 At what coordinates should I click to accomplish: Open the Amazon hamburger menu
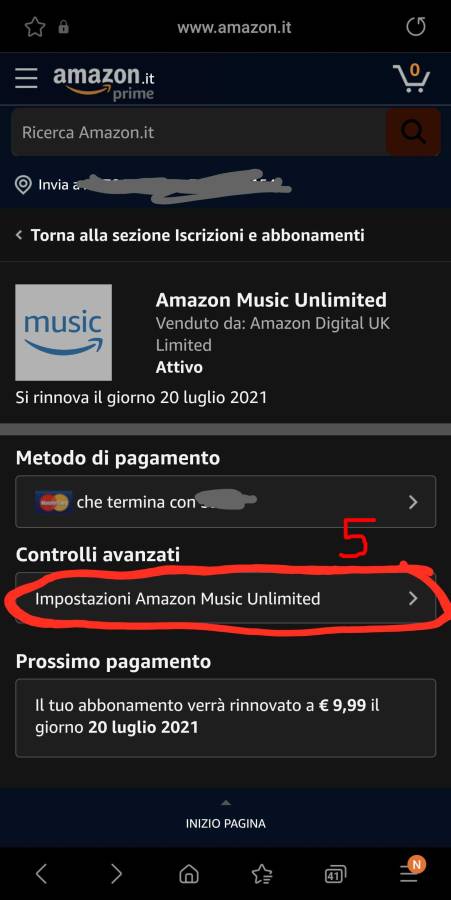click(26, 78)
